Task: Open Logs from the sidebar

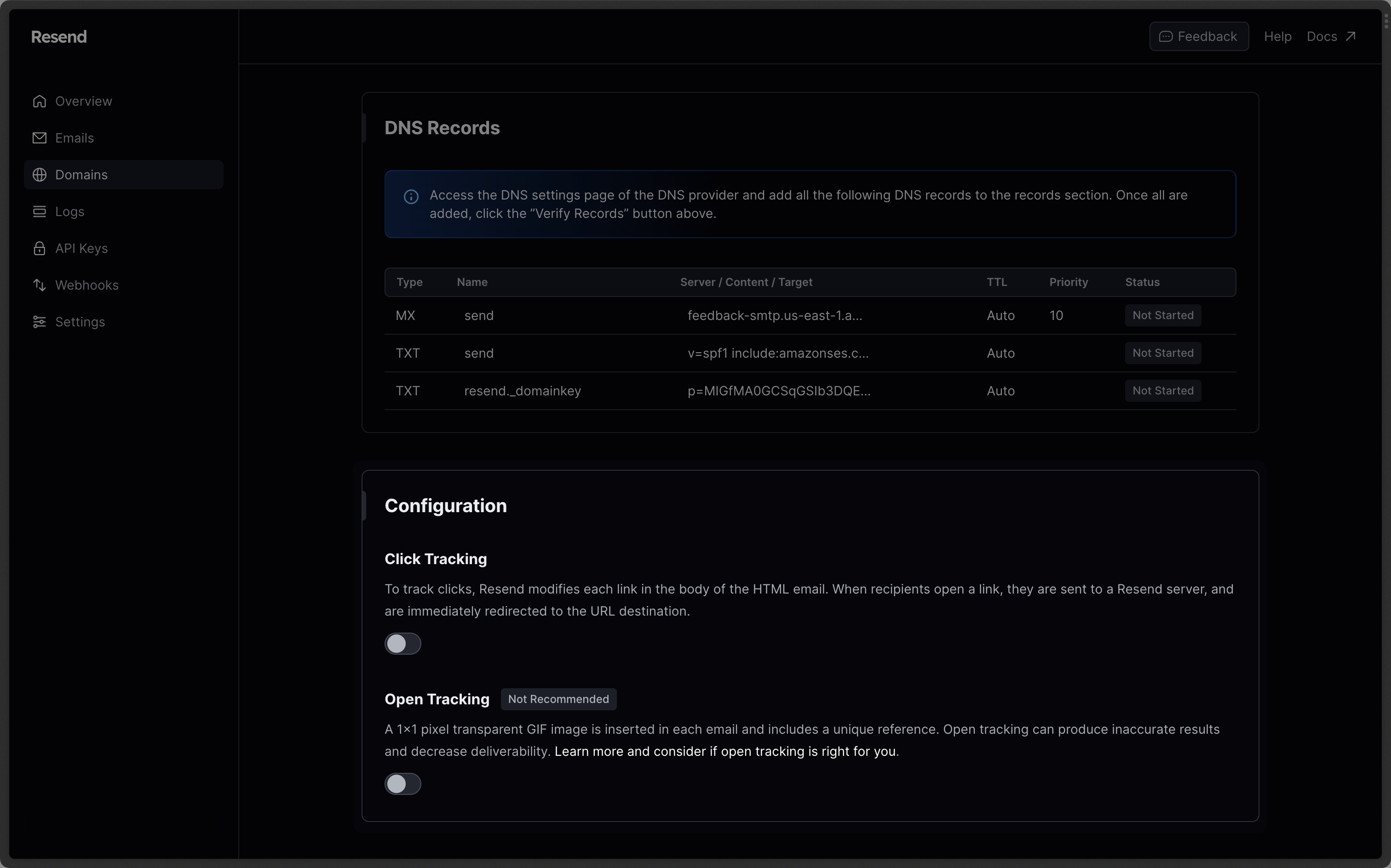Action: click(x=123, y=211)
